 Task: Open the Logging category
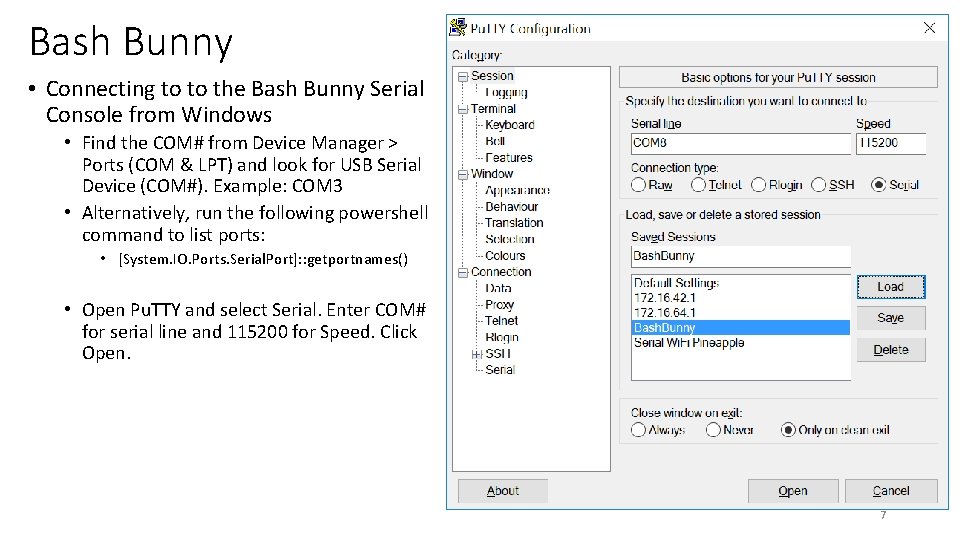[x=506, y=92]
